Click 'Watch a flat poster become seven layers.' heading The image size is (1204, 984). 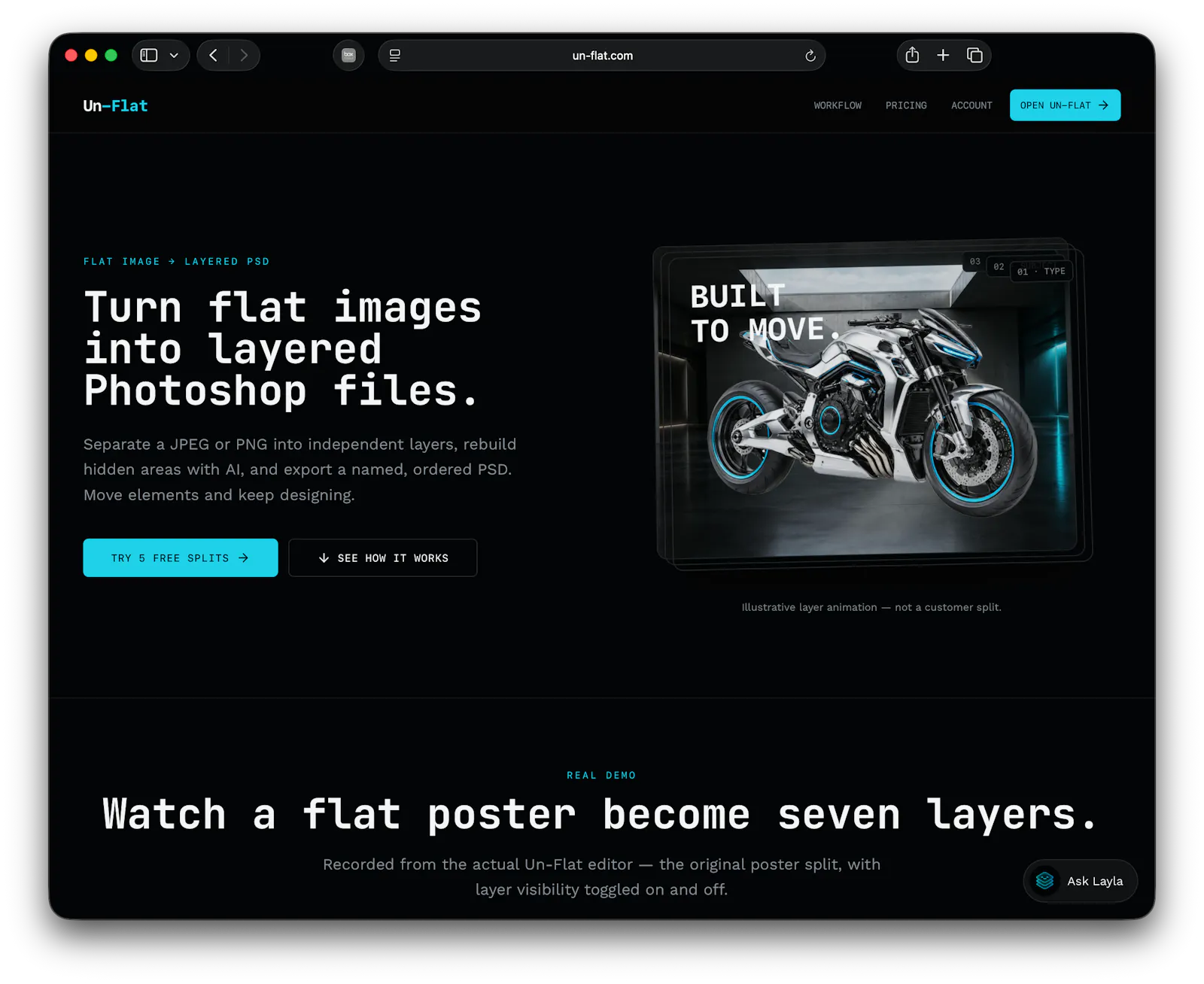[x=600, y=815]
